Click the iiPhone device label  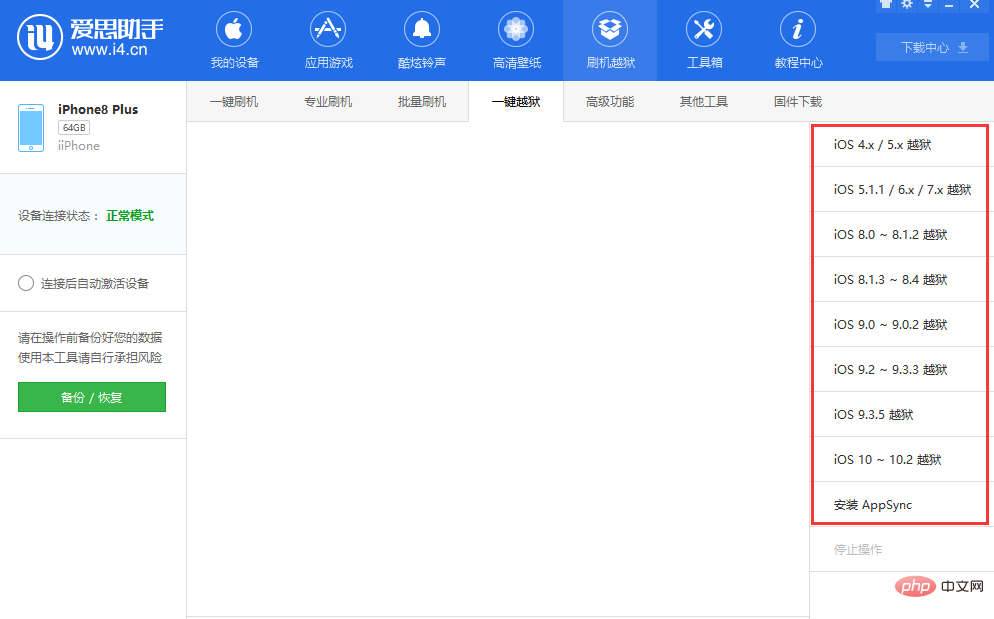[79, 146]
